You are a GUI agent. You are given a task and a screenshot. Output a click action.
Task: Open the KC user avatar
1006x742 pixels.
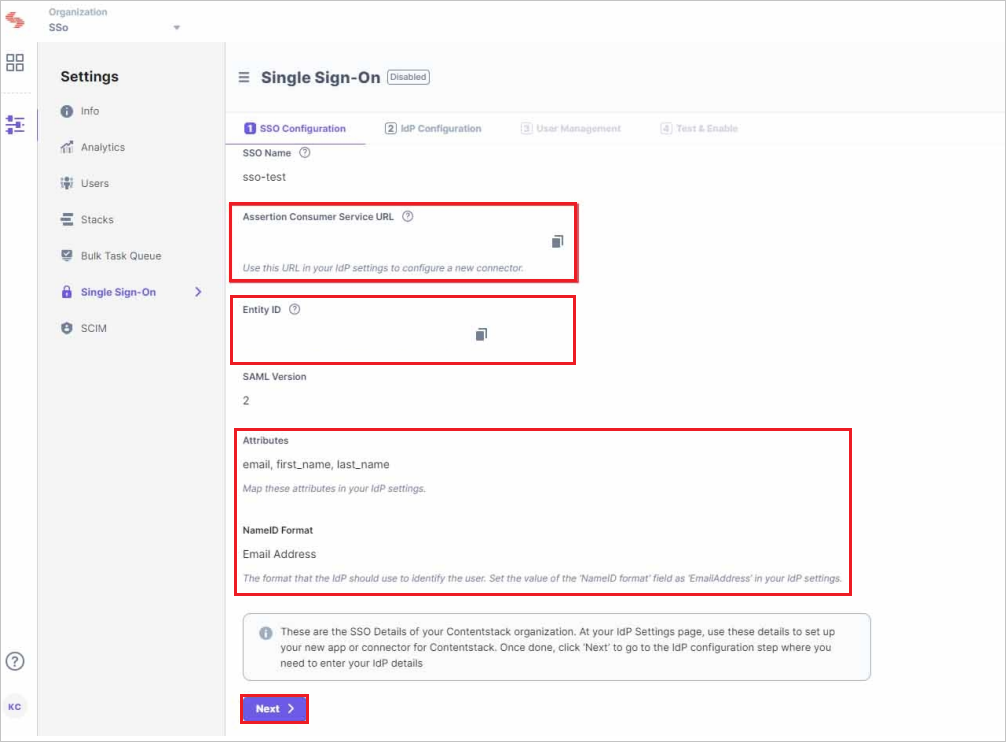click(15, 706)
